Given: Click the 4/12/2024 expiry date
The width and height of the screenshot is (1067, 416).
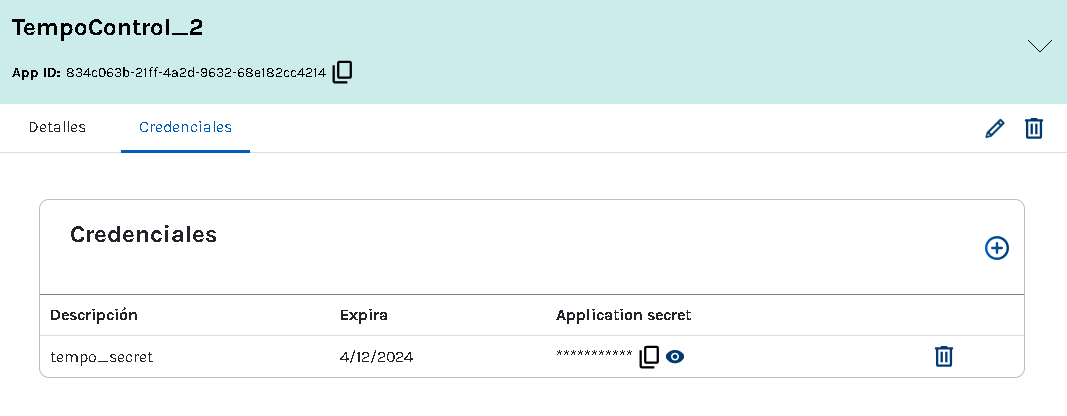Looking at the screenshot, I should [x=377, y=356].
